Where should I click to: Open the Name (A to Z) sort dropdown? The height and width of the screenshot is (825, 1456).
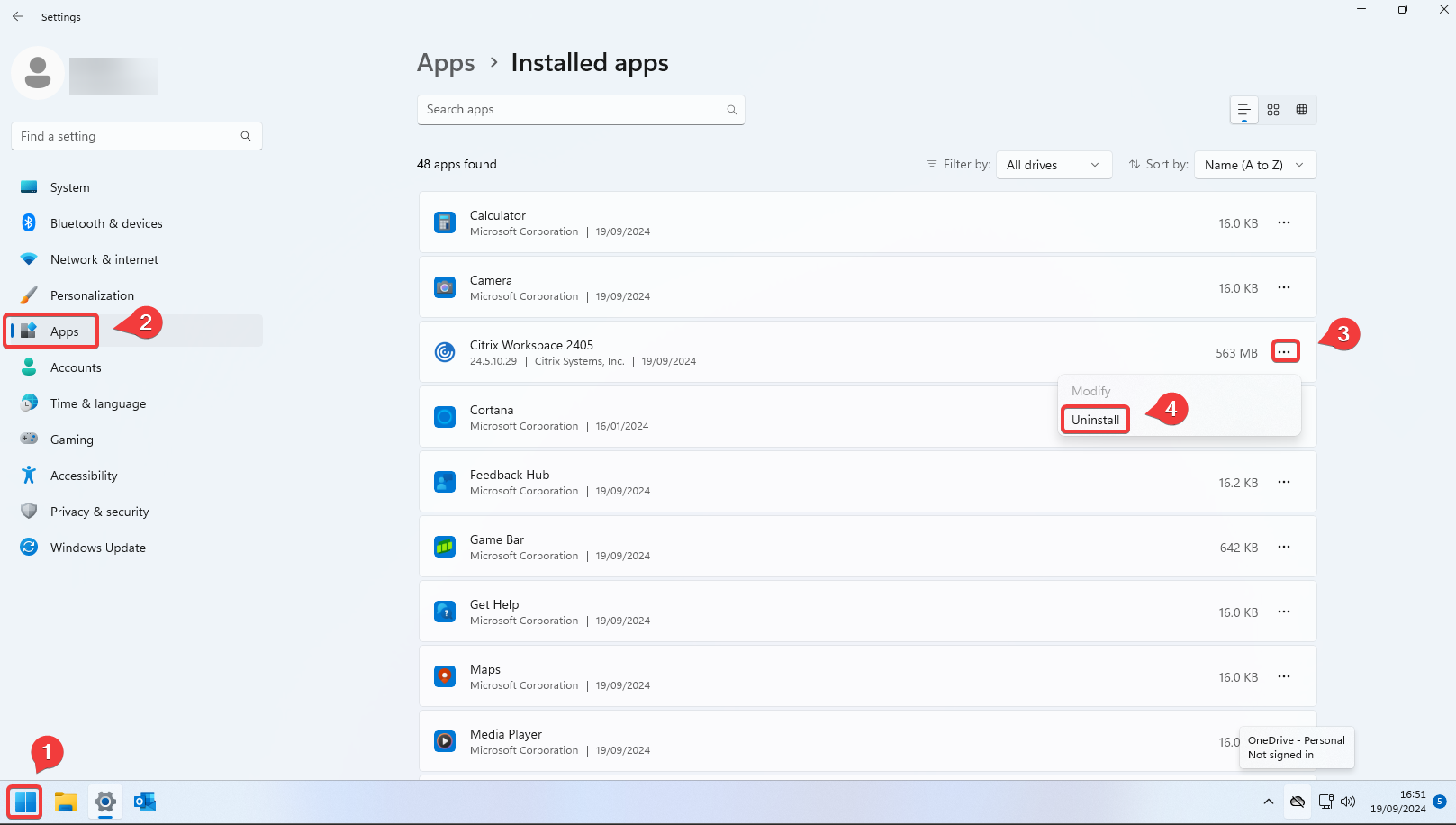(1254, 164)
